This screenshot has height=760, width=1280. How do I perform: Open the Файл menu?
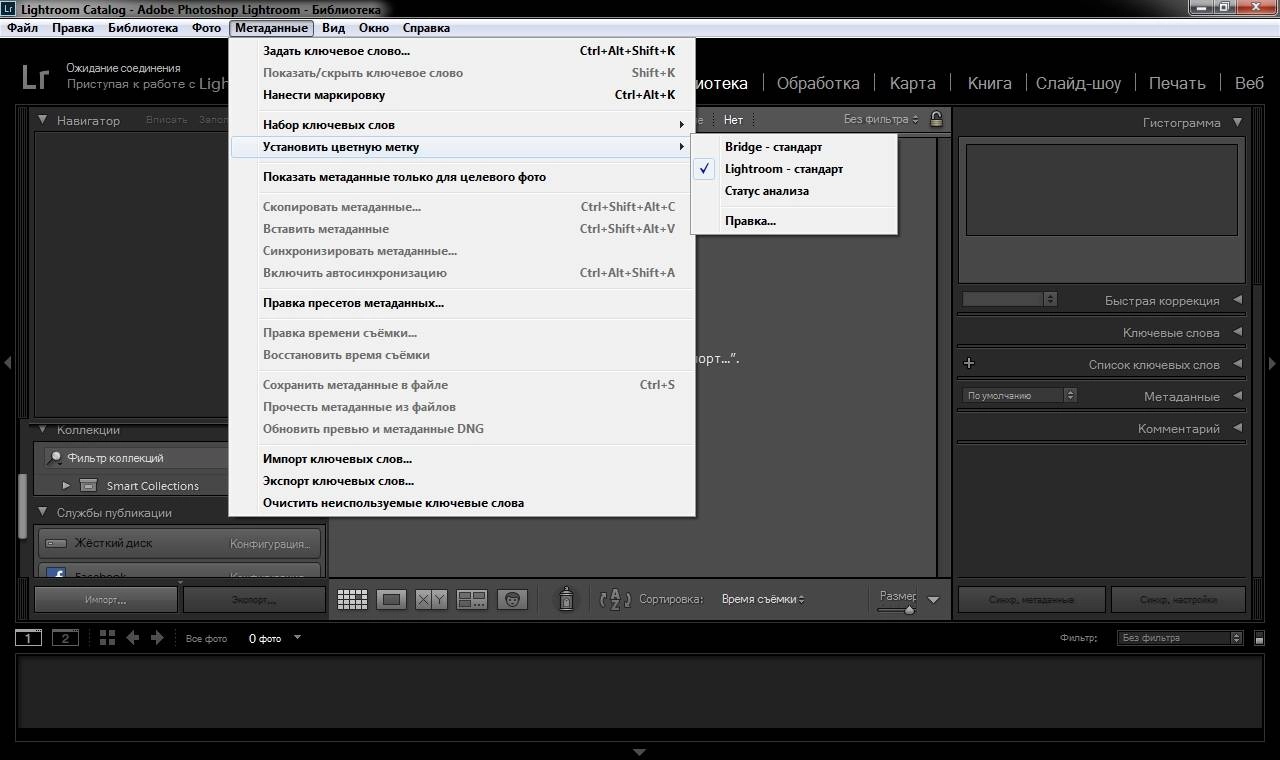[x=22, y=28]
